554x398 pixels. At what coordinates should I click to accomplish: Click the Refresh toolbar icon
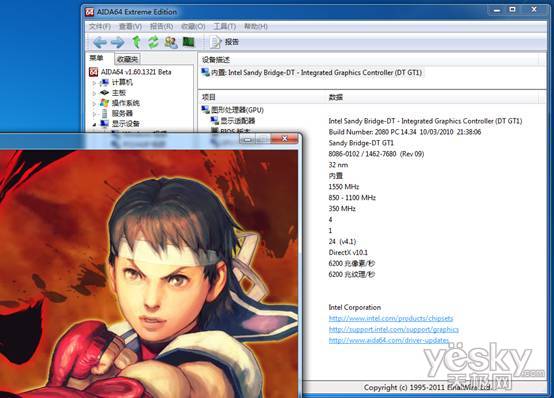pos(153,42)
